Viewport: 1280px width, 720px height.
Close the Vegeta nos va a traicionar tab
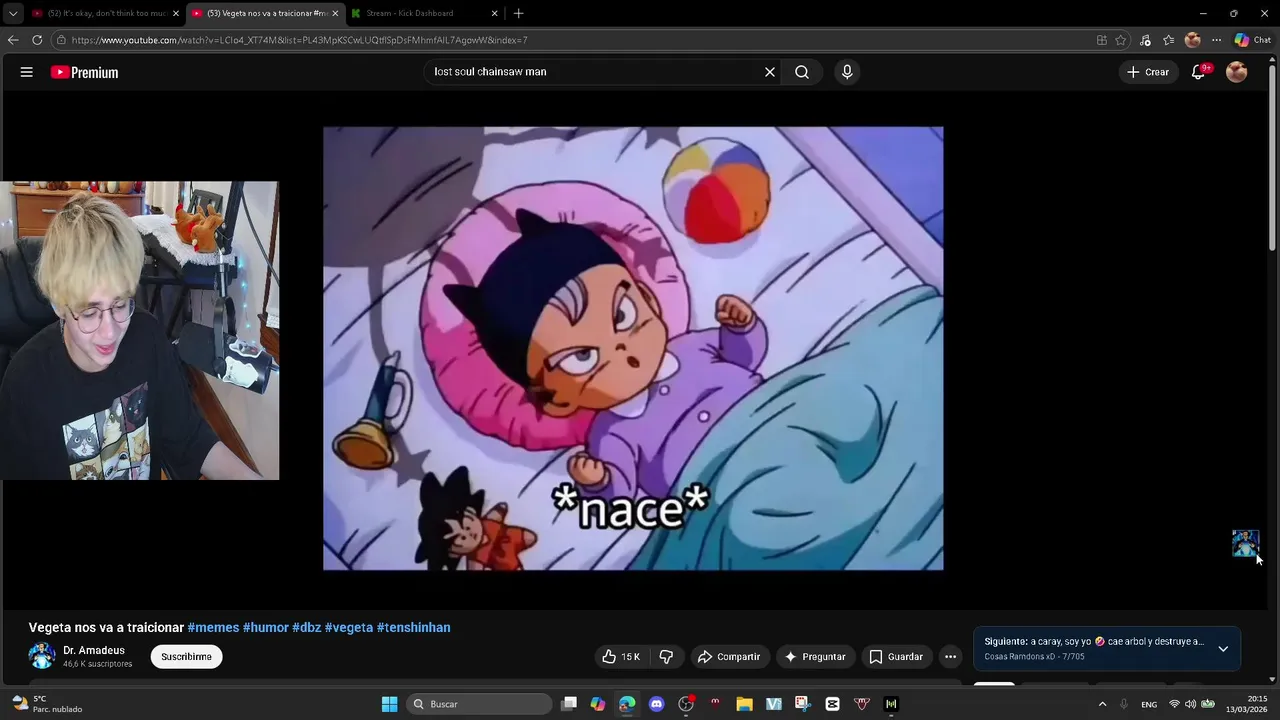(x=335, y=13)
